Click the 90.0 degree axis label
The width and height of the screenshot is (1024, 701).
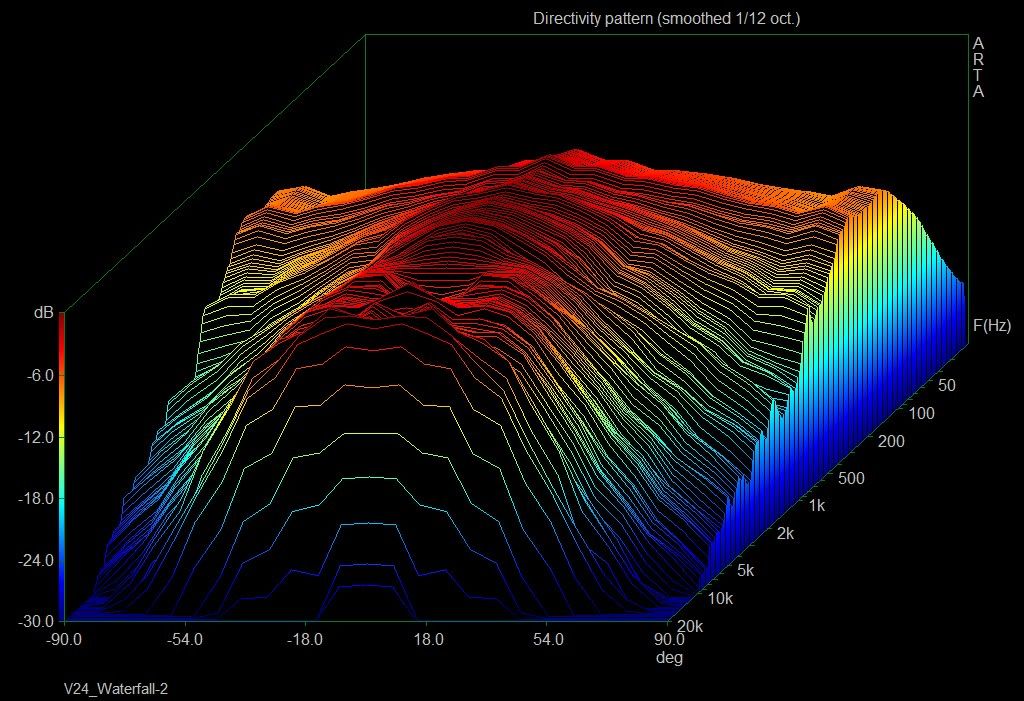[670, 638]
